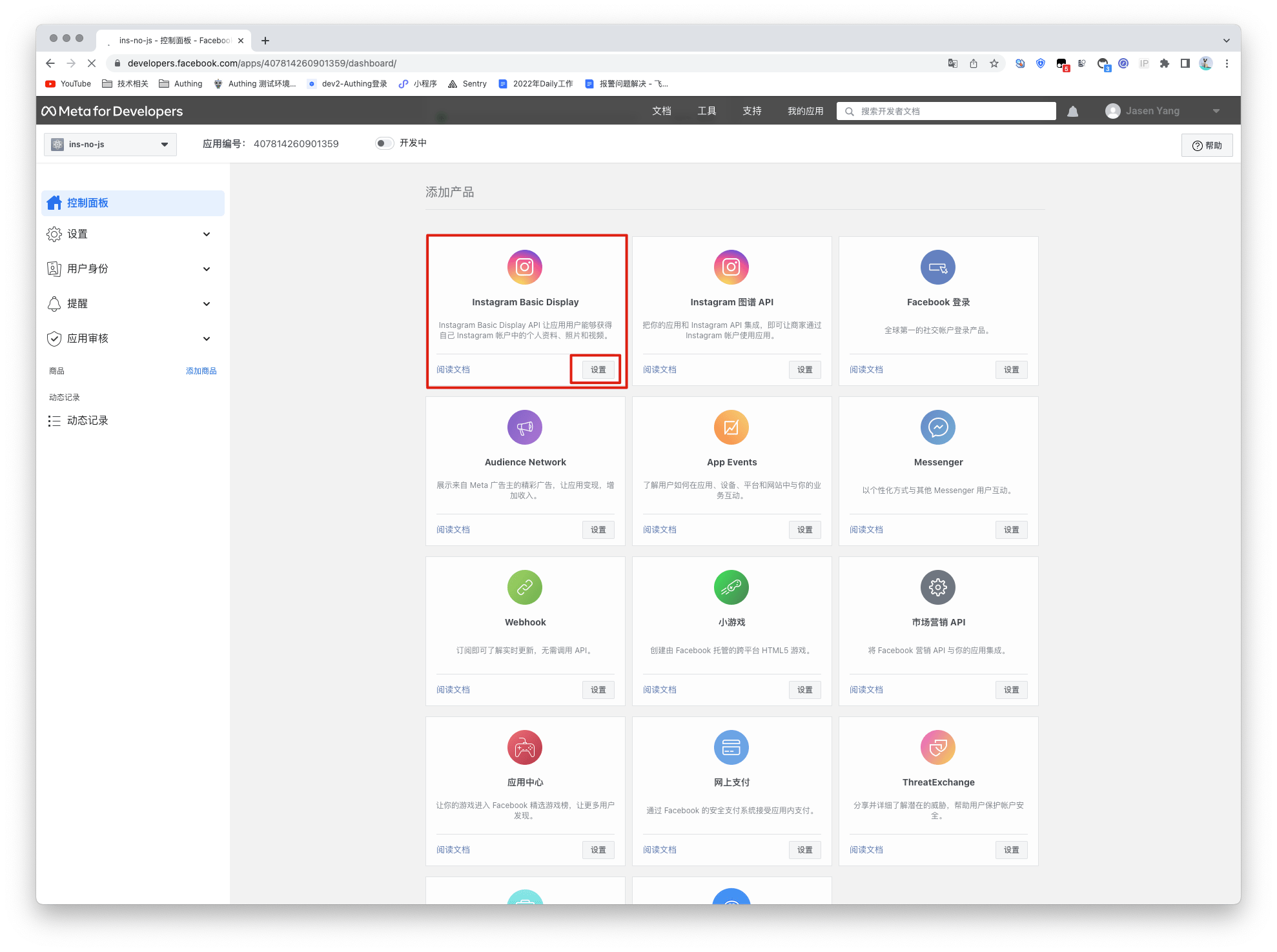Viewport: 1277px width, 952px height.
Task: Open the notifications bell
Action: [1072, 112]
